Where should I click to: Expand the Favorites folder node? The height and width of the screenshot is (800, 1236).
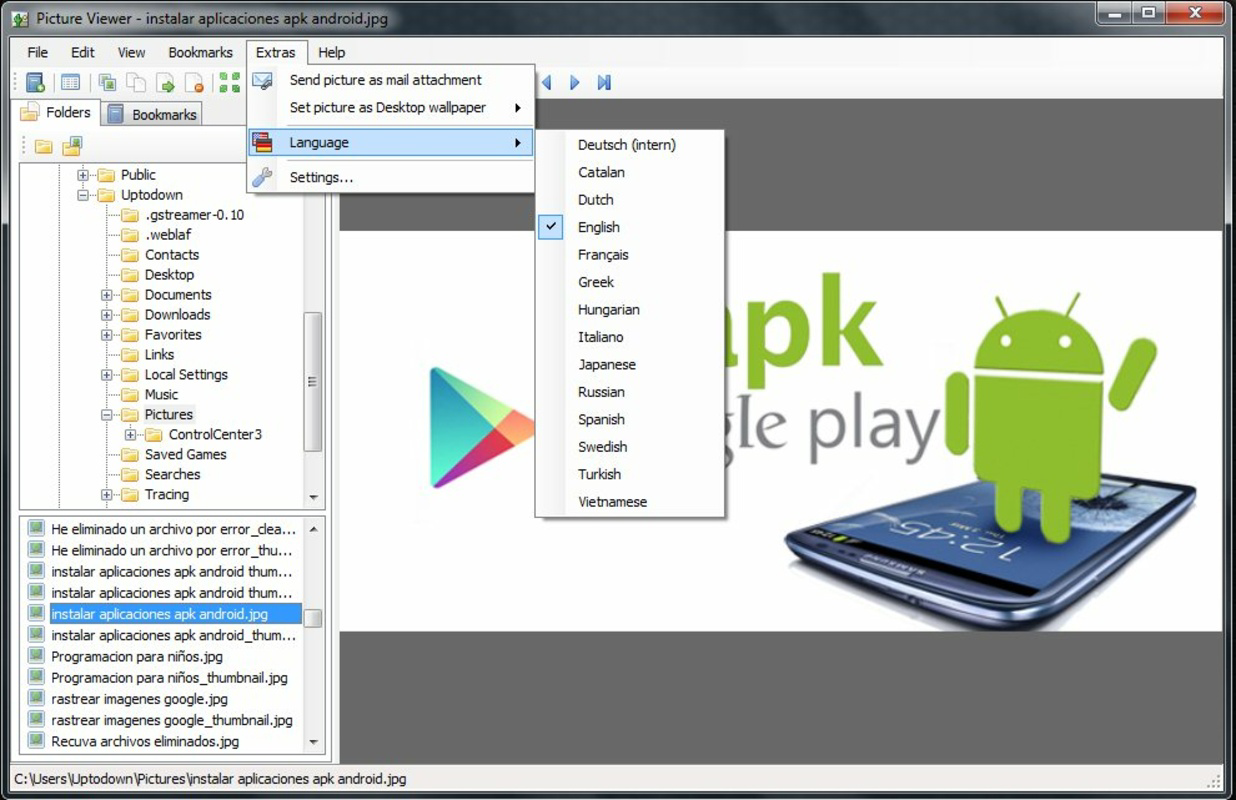click(107, 335)
